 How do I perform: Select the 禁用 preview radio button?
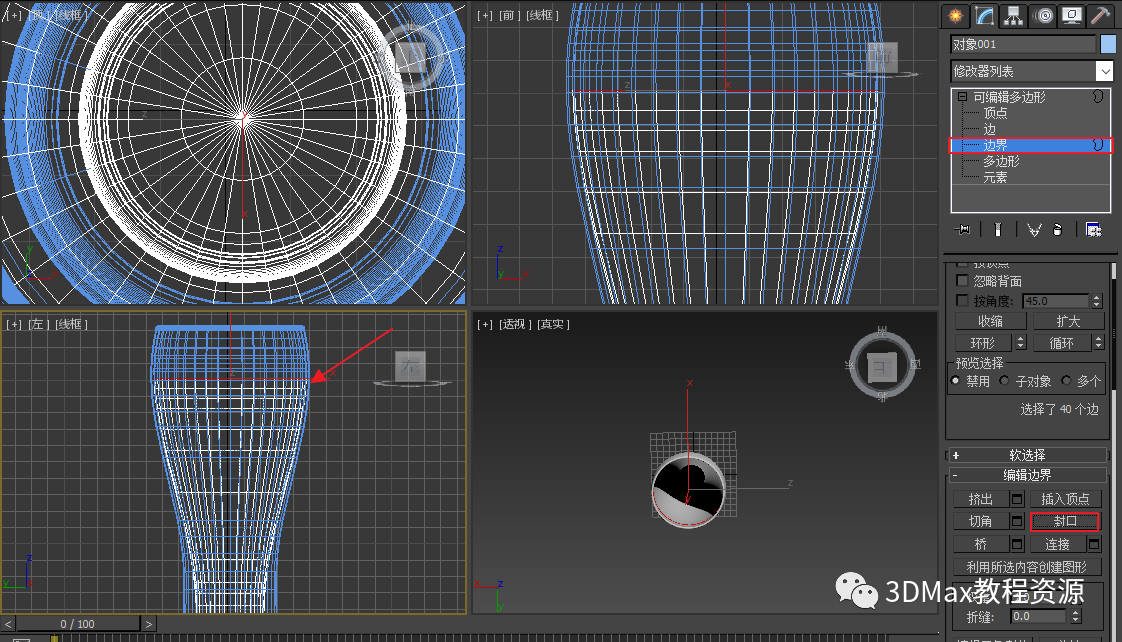tap(955, 381)
